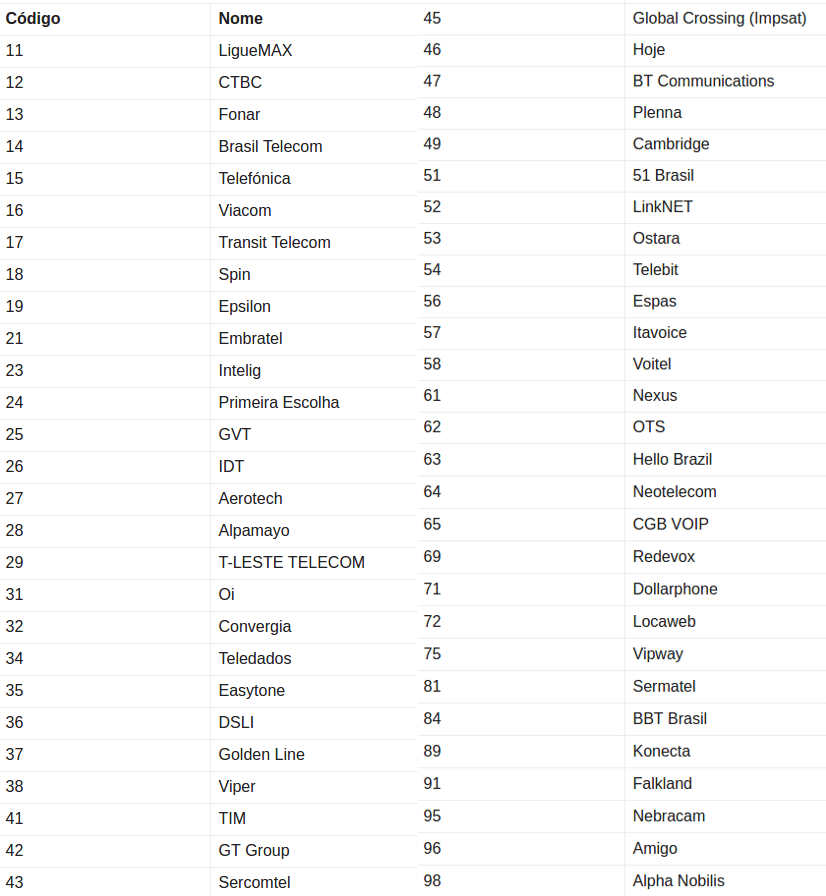Screen dimensions: 826x896
Task: Select the Alpha Nobilis entry
Action: point(678,881)
